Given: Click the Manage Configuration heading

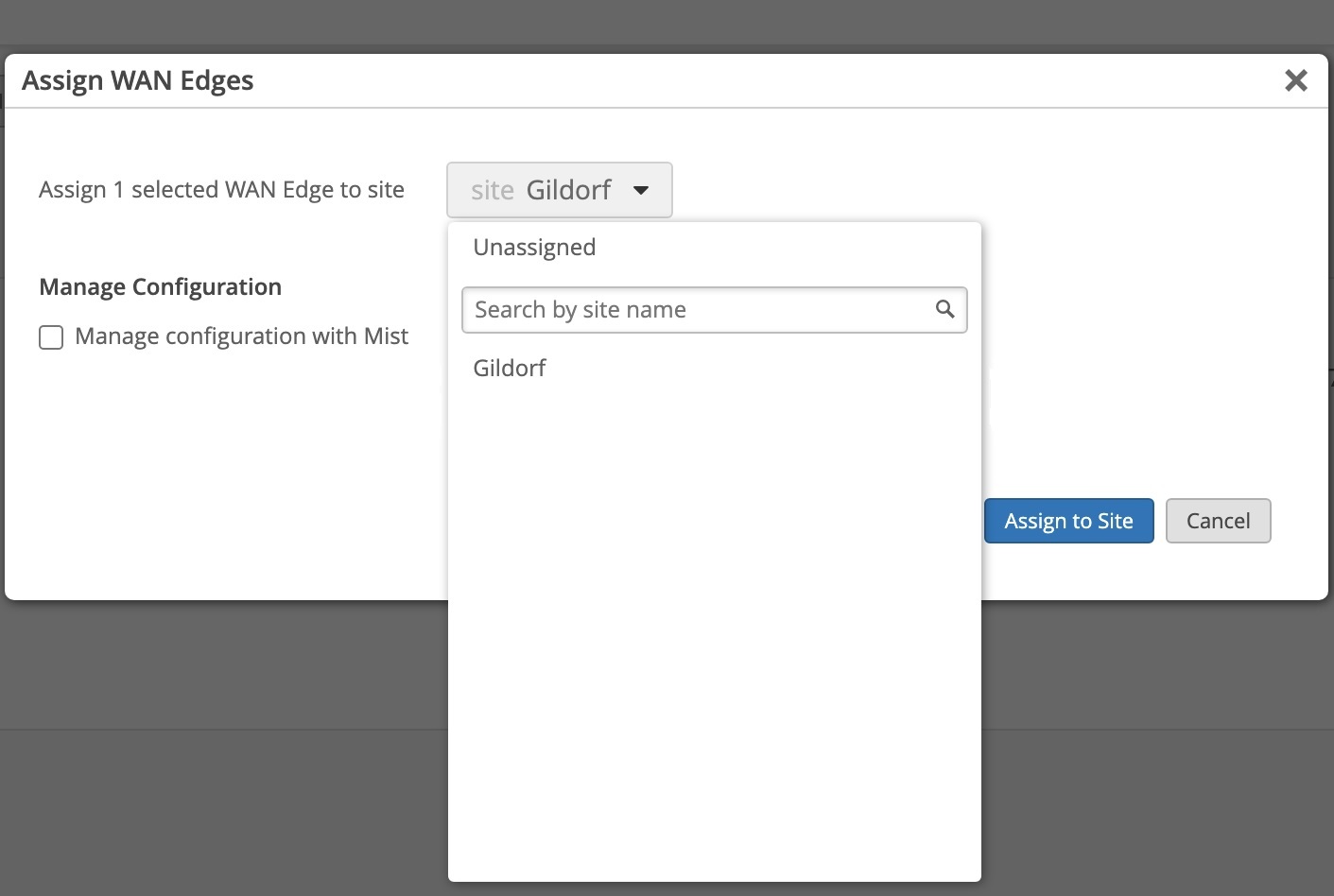Looking at the screenshot, I should pos(161,287).
